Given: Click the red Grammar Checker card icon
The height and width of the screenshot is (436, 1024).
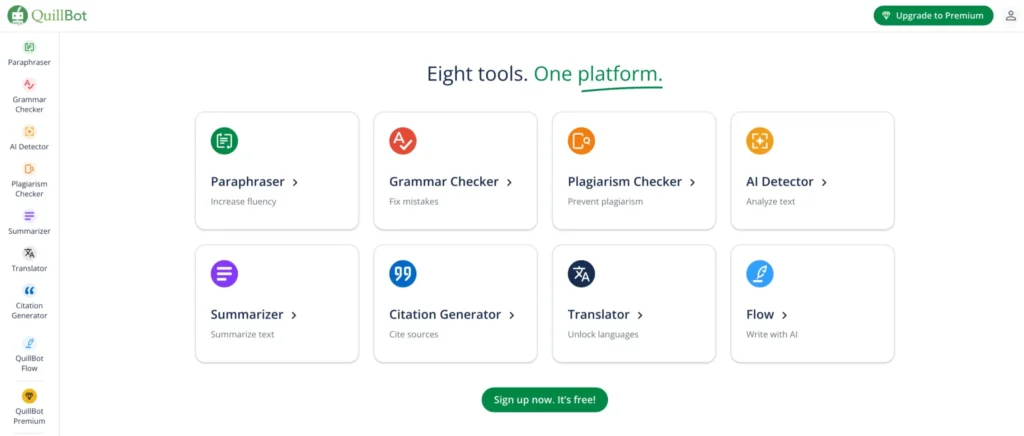Looking at the screenshot, I should pyautogui.click(x=403, y=141).
